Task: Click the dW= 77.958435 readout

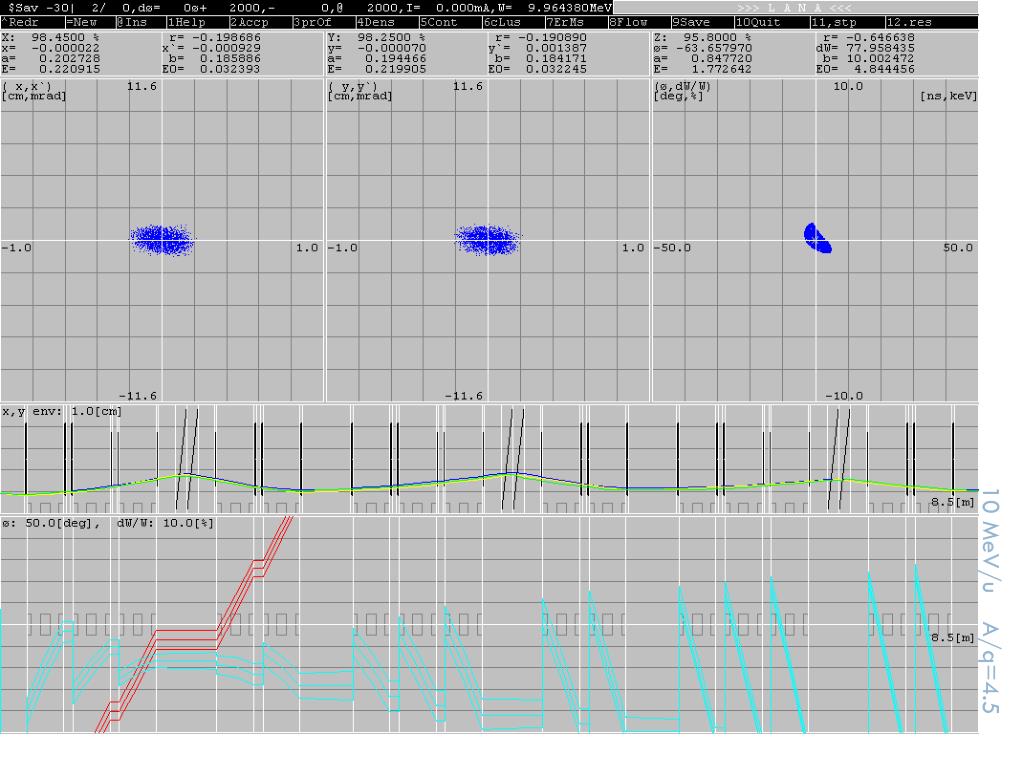Action: [x=865, y=48]
